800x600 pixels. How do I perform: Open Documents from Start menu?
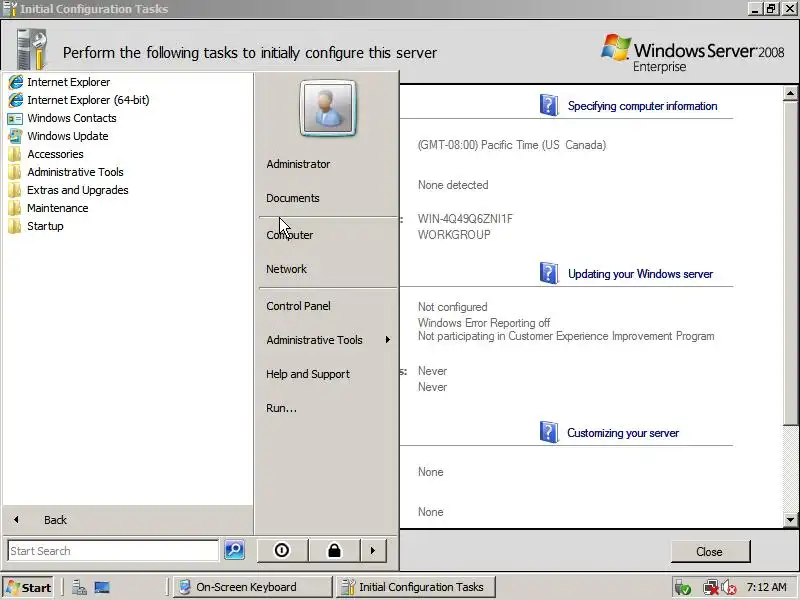tap(293, 198)
